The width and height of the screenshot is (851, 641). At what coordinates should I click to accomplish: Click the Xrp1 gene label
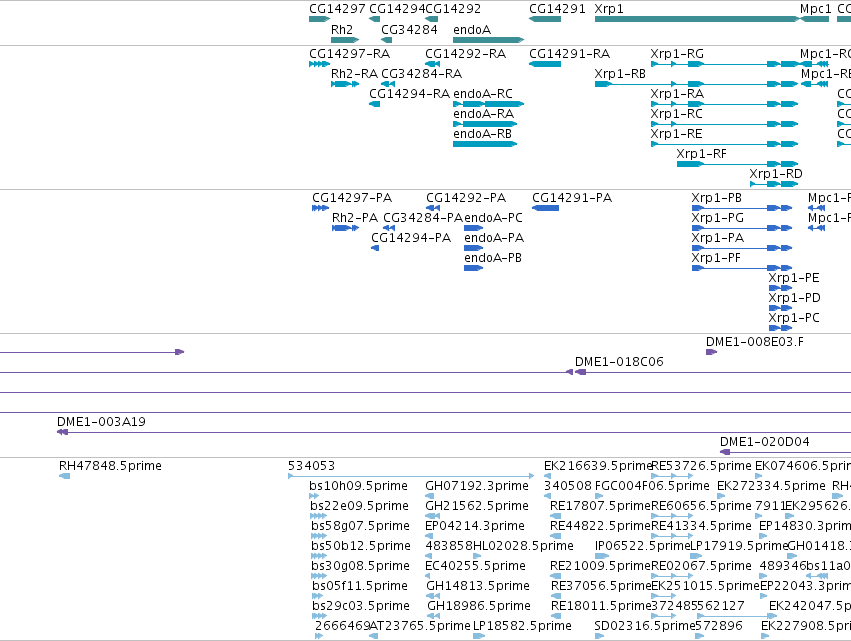[609, 9]
